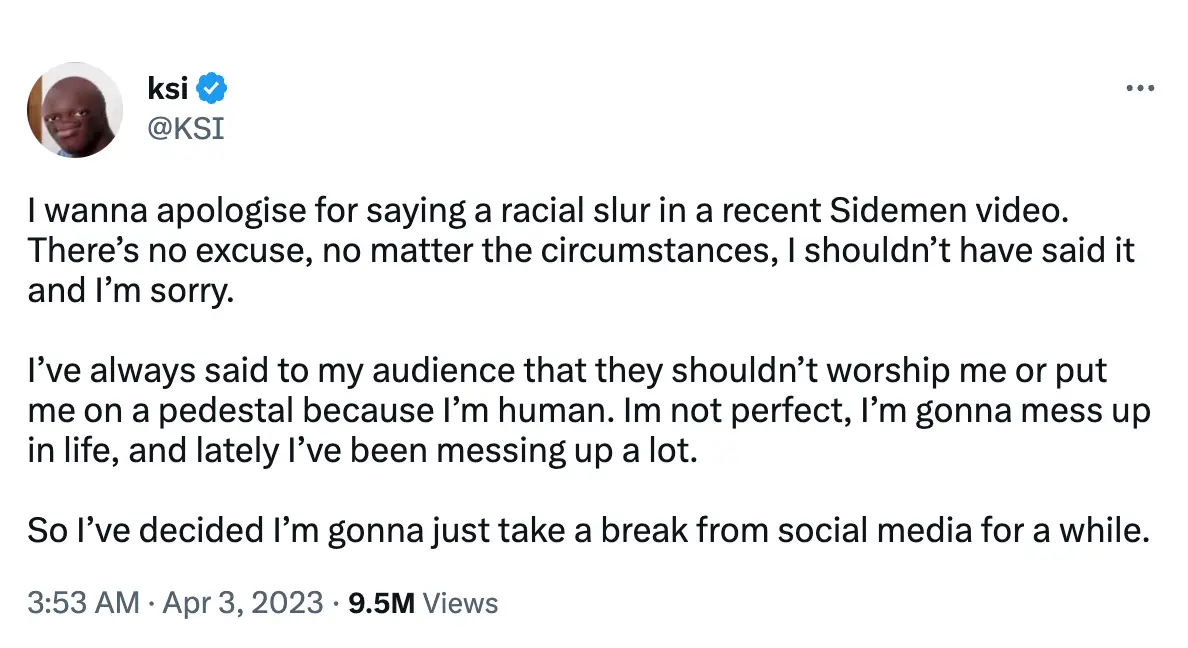
Task: Click the "Apr 3, 2023" date
Action: [243, 603]
